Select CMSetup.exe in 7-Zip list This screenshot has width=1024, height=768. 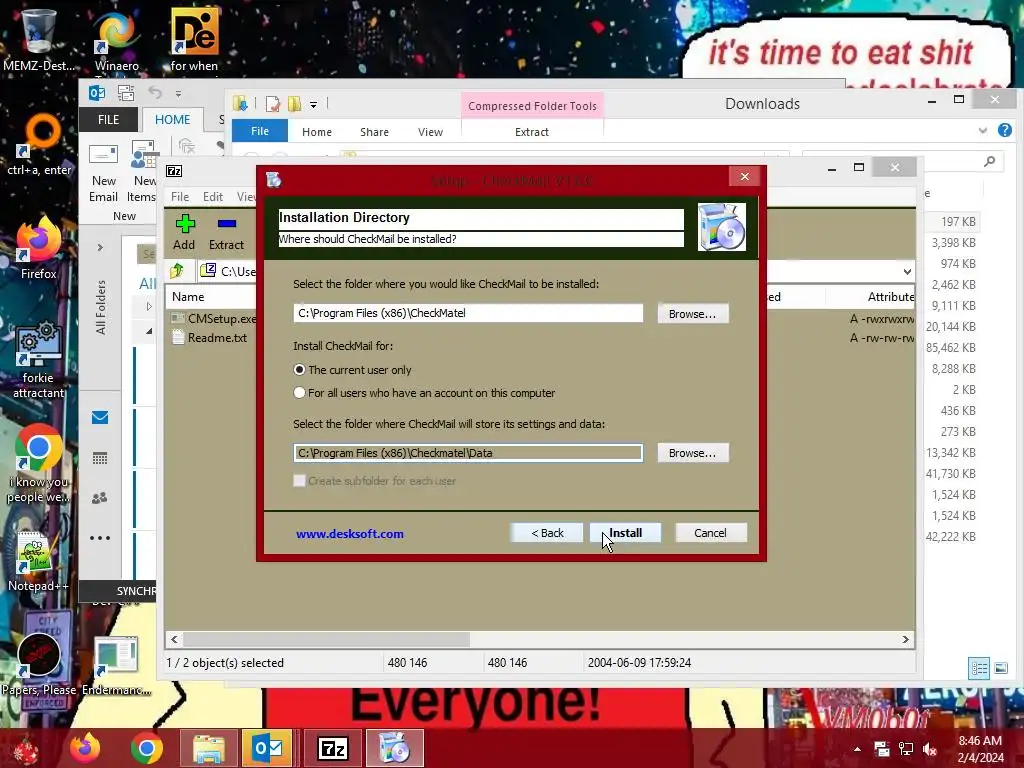[x=214, y=318]
